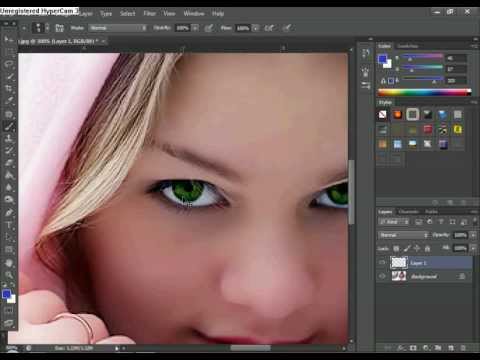Select the Gradient tool
The image size is (480, 360).
pyautogui.click(x=9, y=175)
